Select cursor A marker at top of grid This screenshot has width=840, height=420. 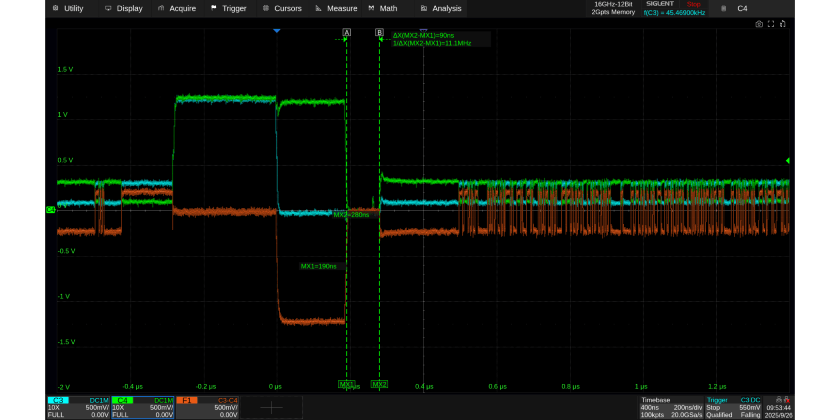point(347,33)
